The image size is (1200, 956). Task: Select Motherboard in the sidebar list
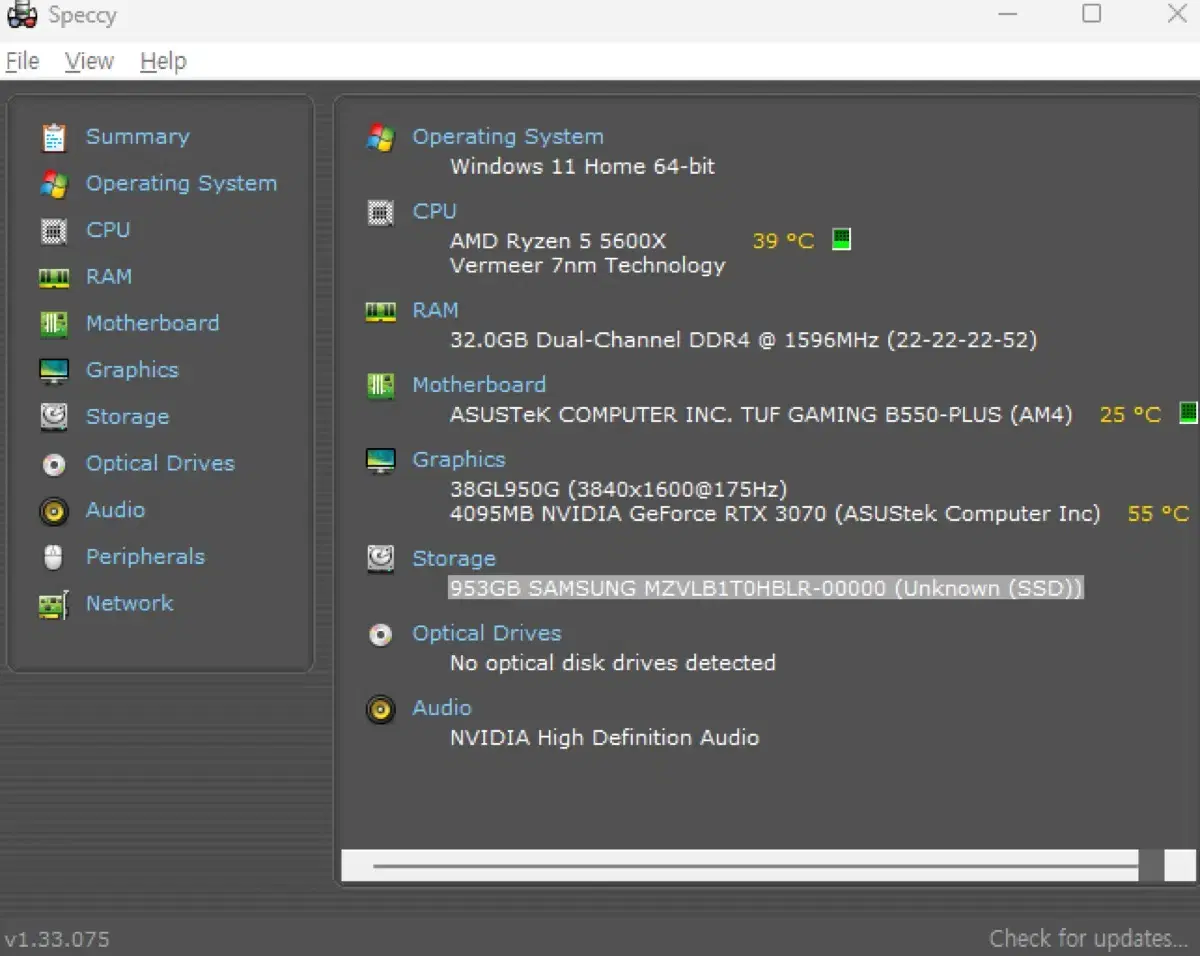[x=152, y=323]
